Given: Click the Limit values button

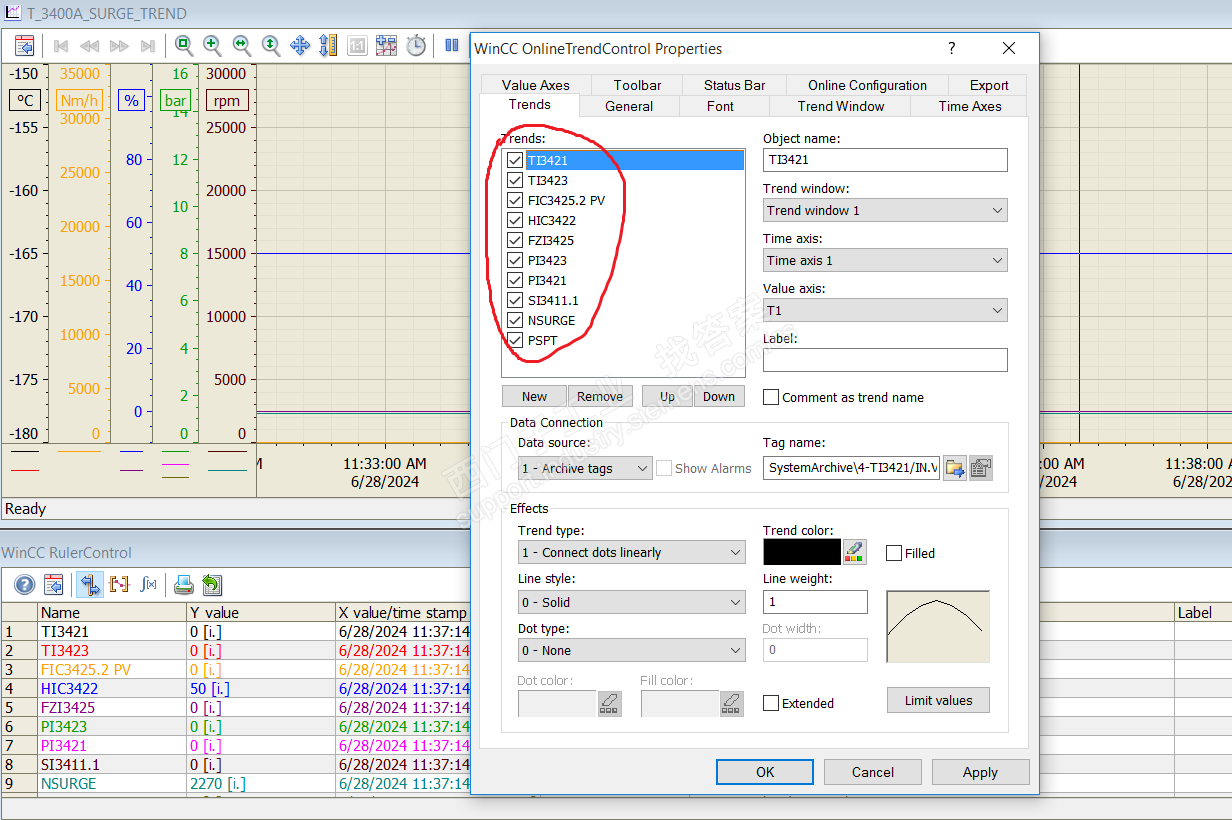Looking at the screenshot, I should [938, 700].
